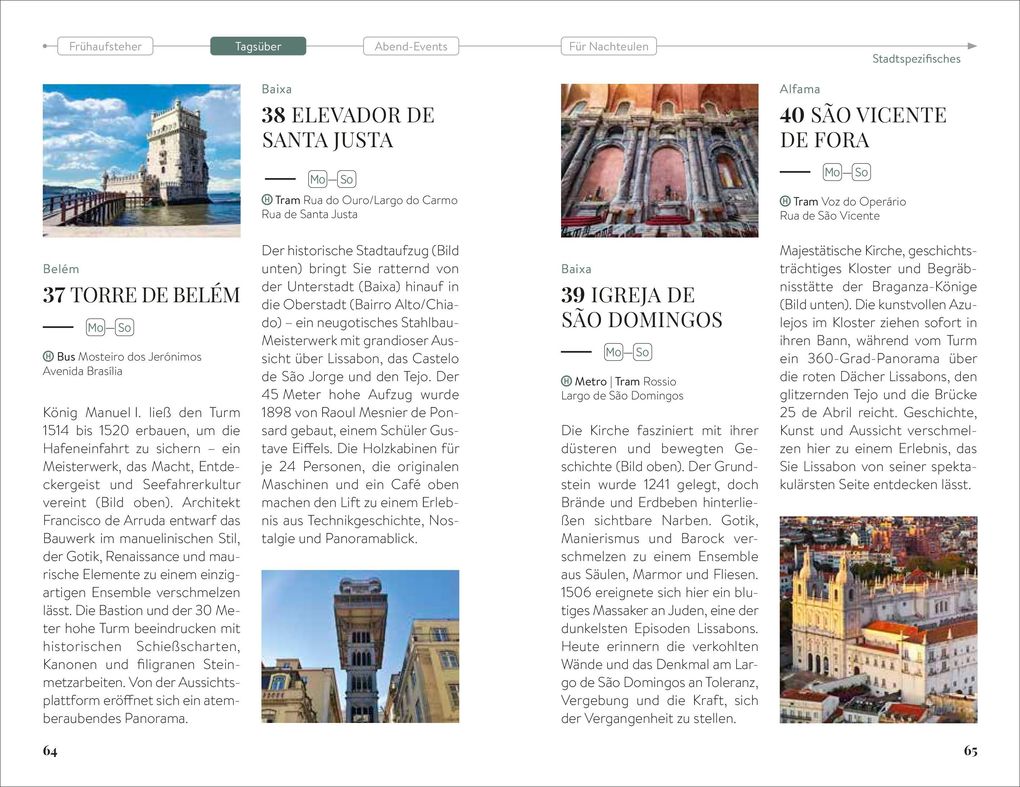Click the text Rua do Ouro/Largo do Carmo
The image size is (1020, 787).
380,200
